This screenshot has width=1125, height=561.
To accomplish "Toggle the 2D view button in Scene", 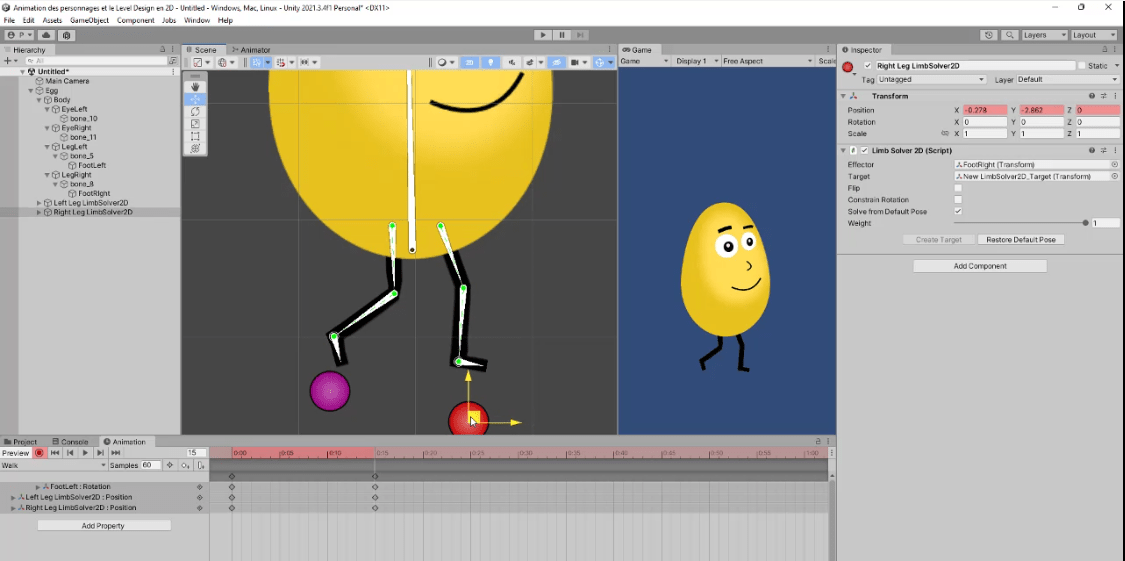I will 469,62.
